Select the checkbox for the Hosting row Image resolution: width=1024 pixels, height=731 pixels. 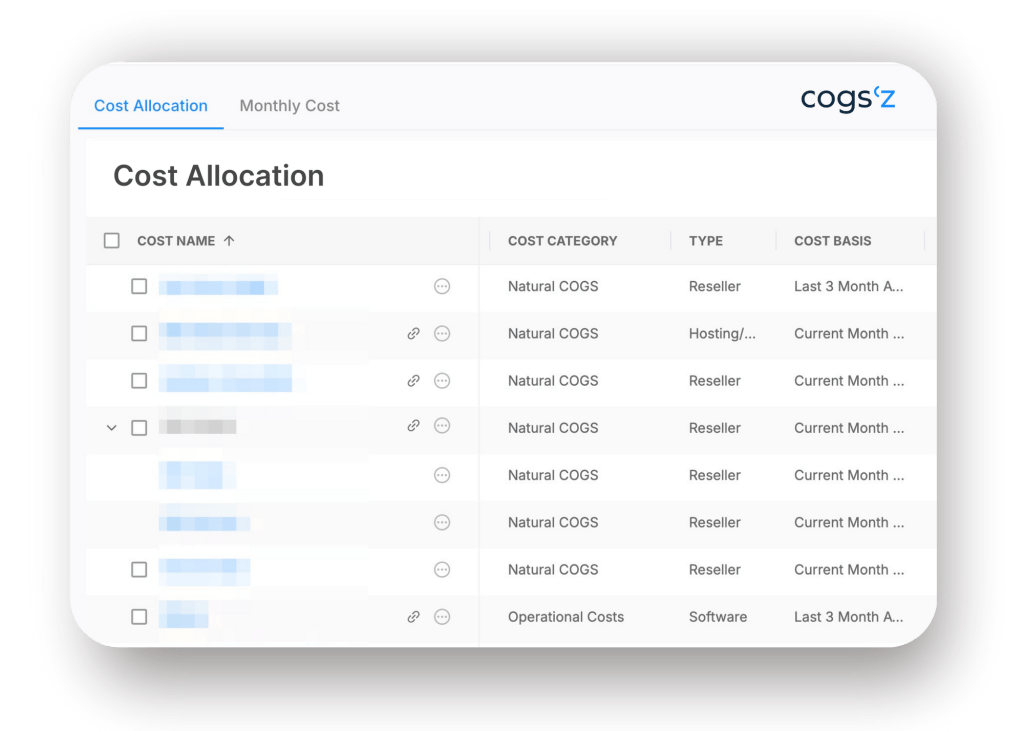coord(139,334)
